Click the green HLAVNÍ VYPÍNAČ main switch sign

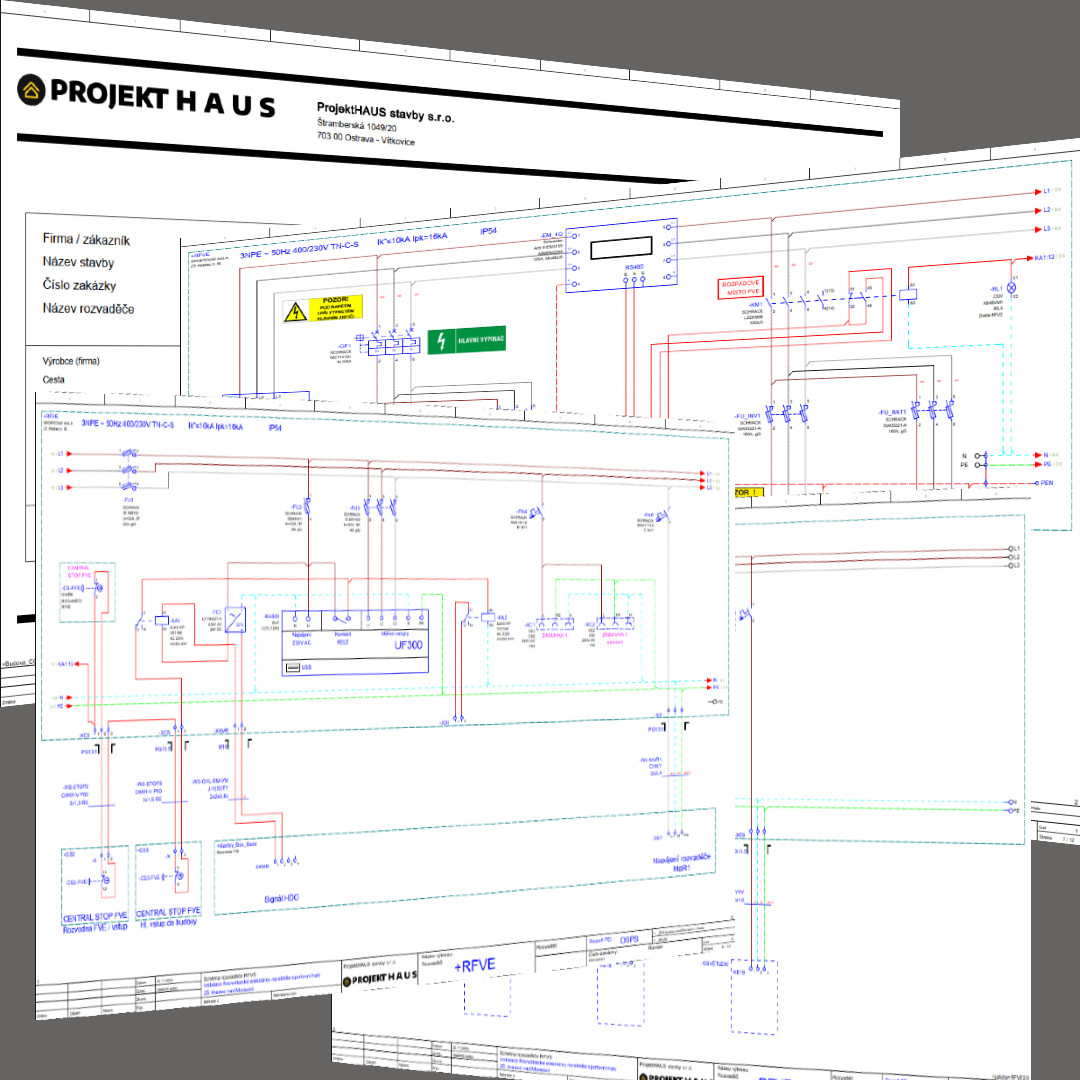coord(466,340)
